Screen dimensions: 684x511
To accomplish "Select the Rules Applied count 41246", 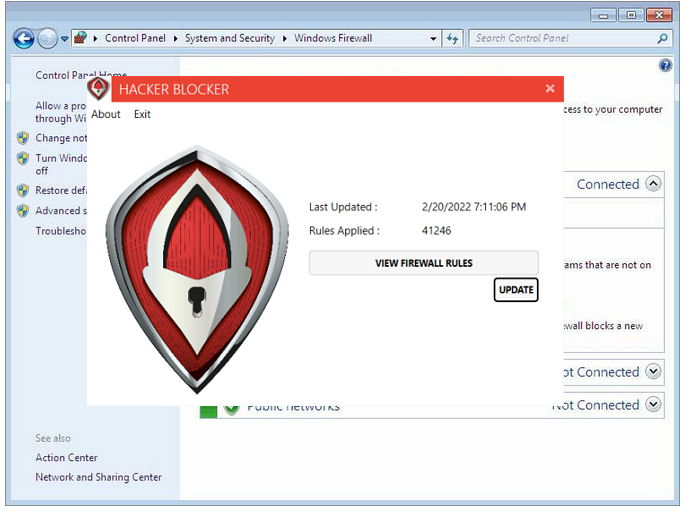I will [436, 230].
